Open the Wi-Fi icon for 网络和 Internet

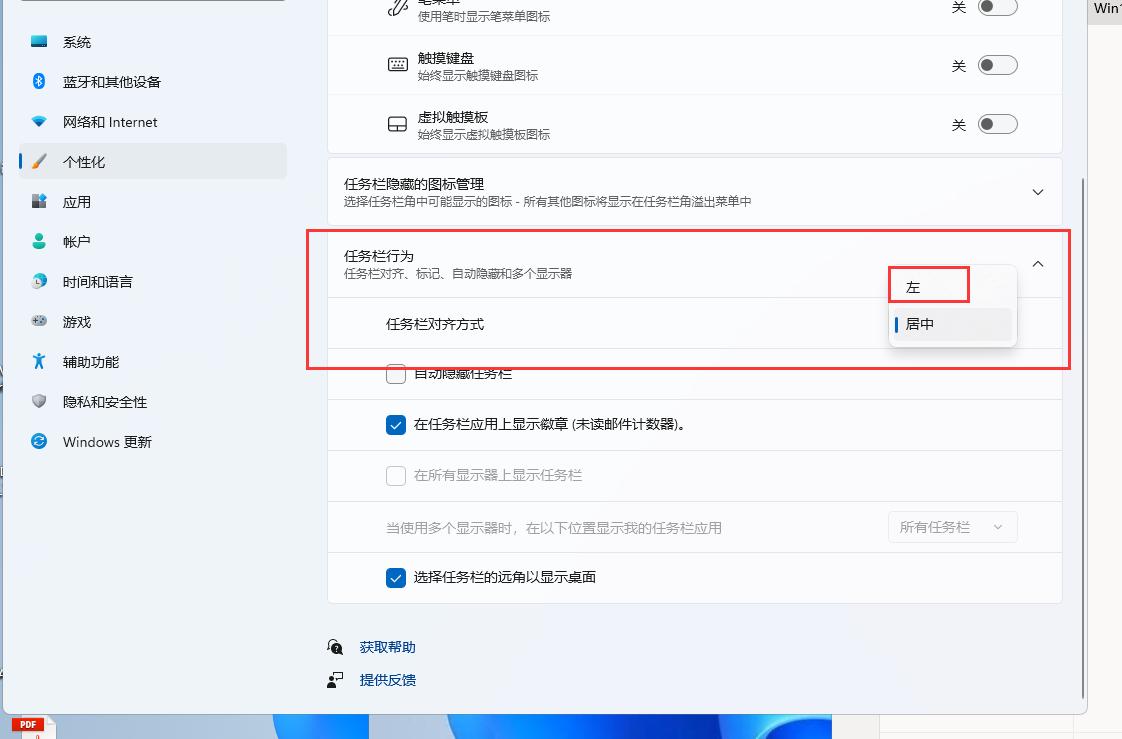[x=39, y=122]
